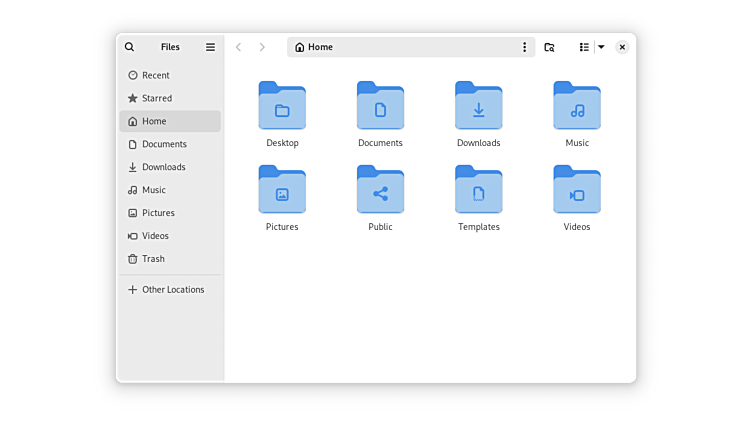Toggle list view layout button
The width and height of the screenshot is (752, 423).
[584, 47]
